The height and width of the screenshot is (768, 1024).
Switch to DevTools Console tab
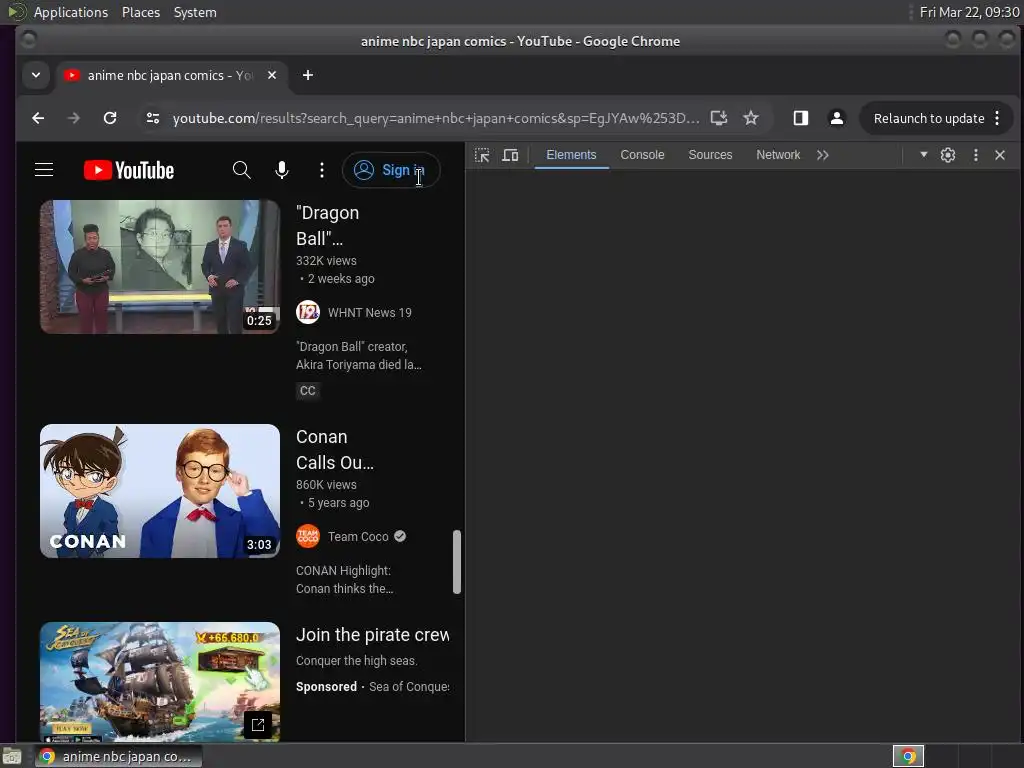coord(642,155)
